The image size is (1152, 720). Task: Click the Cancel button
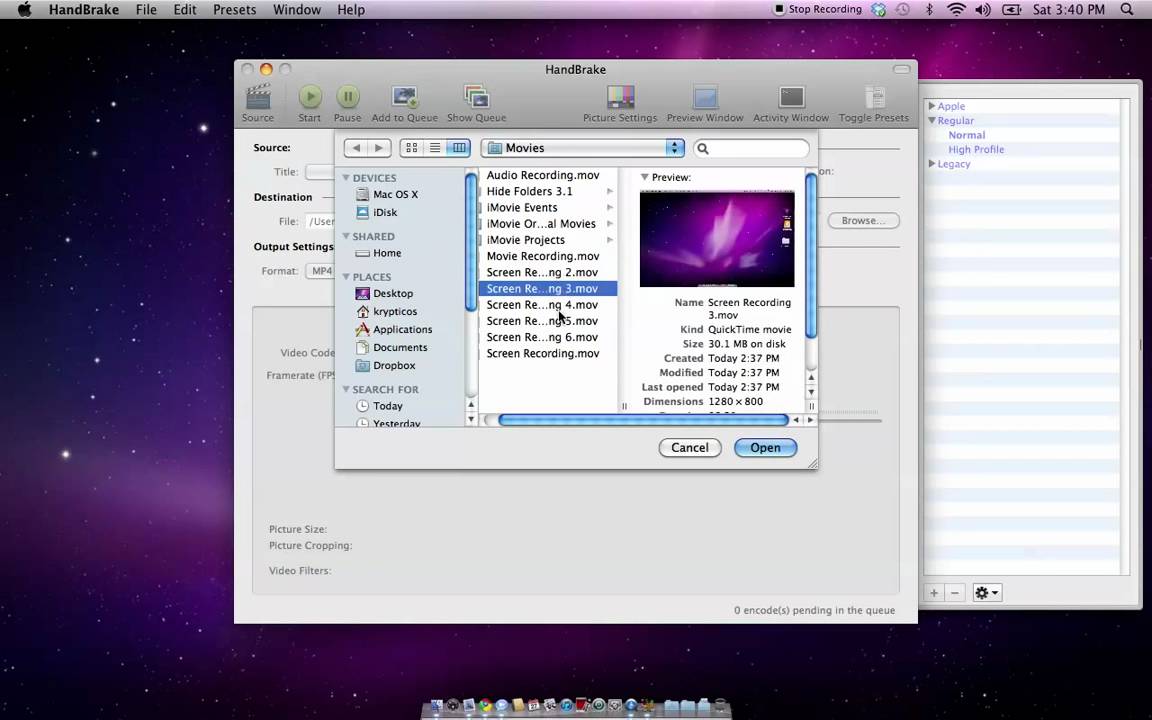click(690, 447)
